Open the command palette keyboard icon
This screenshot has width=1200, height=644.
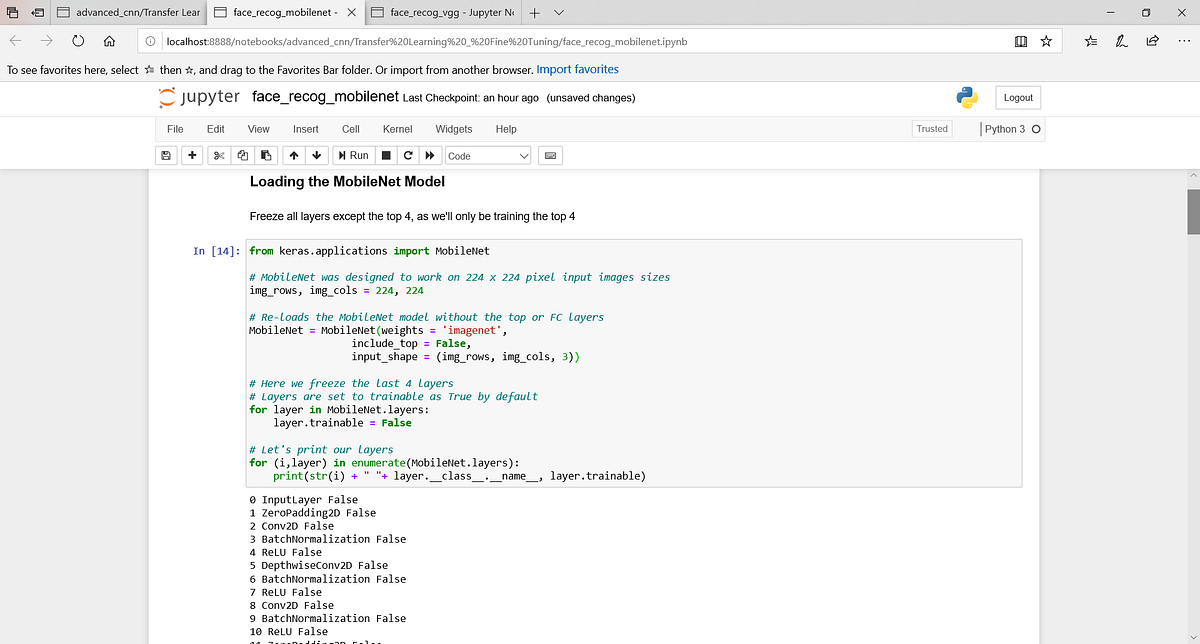[551, 156]
